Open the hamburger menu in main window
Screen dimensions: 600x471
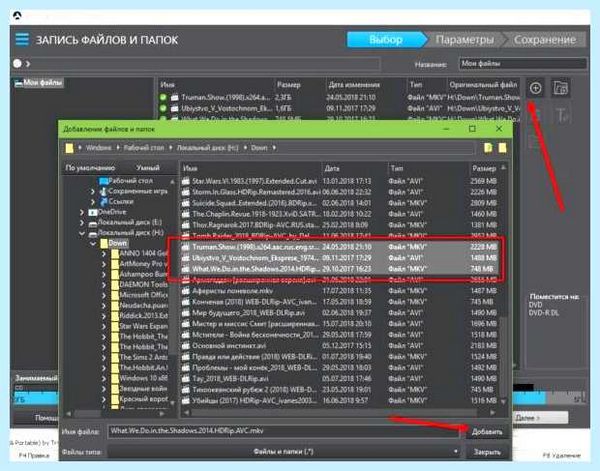coord(22,39)
